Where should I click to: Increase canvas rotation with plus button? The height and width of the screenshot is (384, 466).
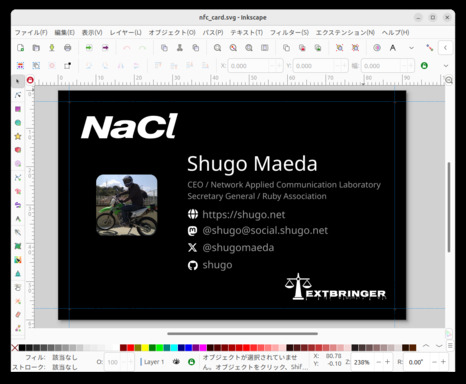coord(443,362)
